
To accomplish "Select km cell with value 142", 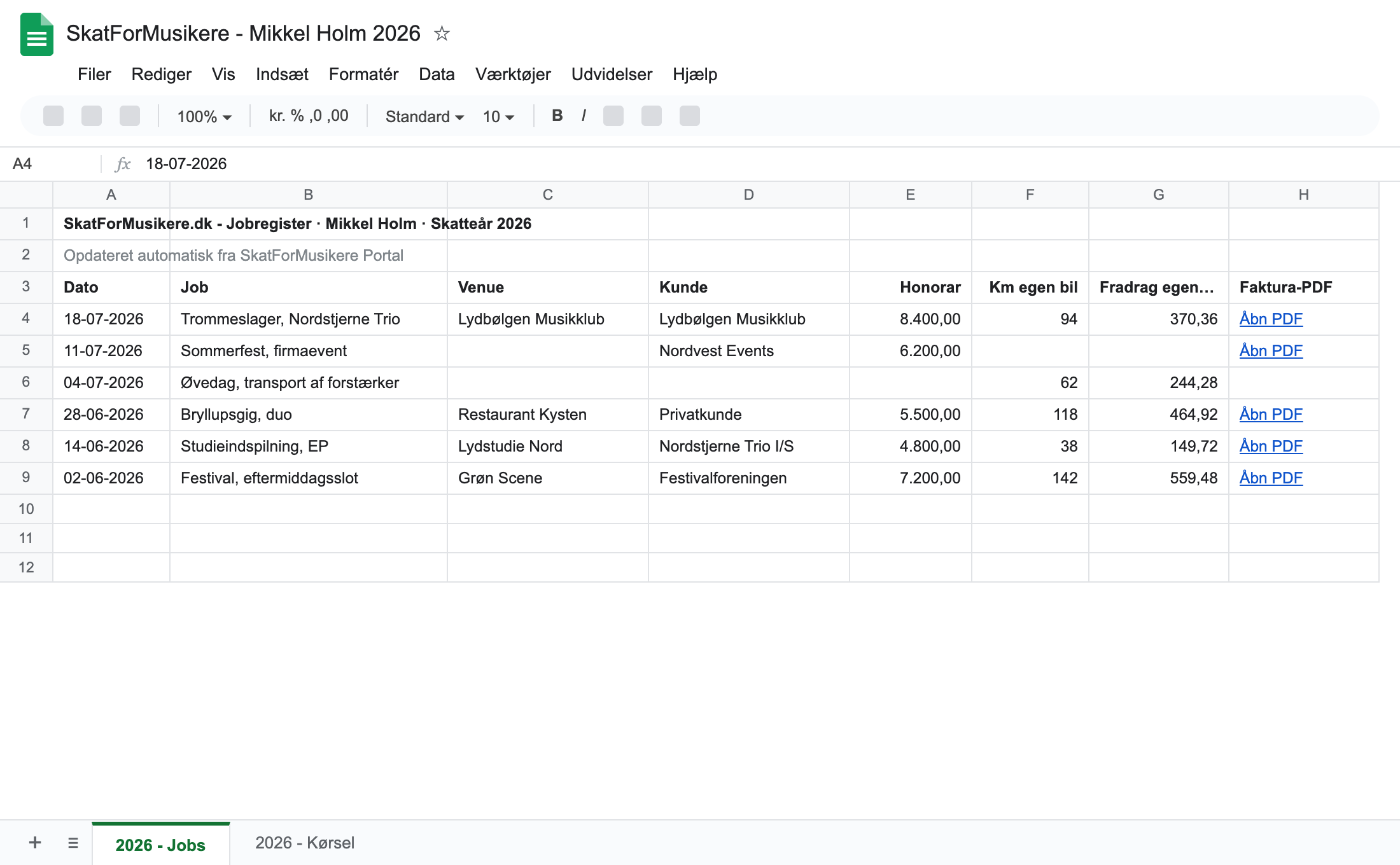I will 1030,478.
